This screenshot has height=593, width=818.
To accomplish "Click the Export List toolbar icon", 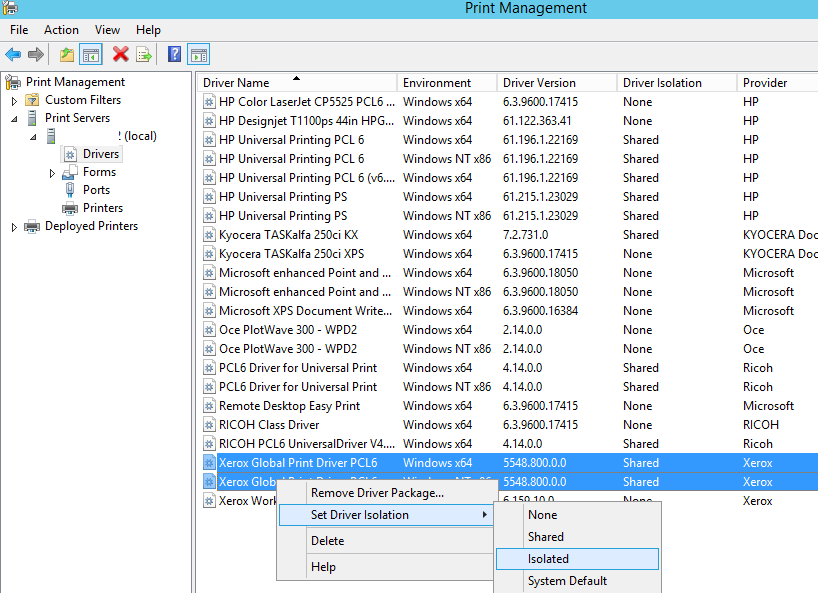I will pyautogui.click(x=143, y=54).
